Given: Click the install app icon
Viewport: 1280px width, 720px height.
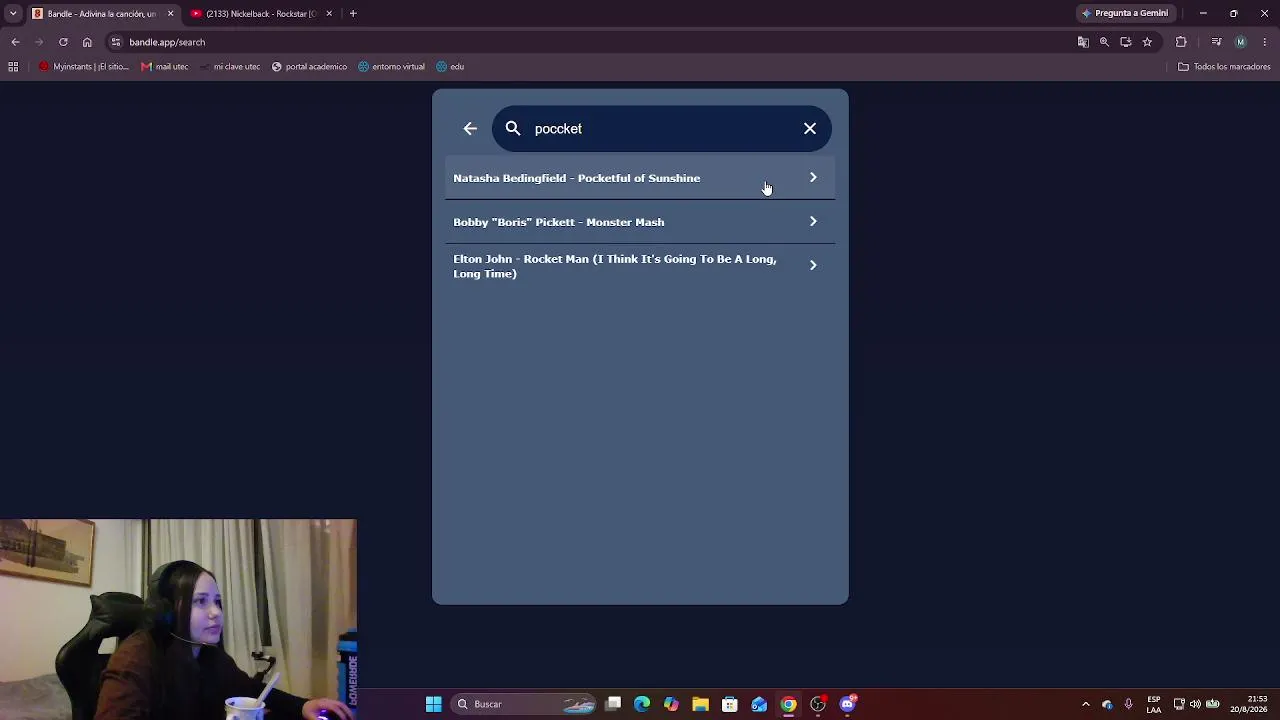Looking at the screenshot, I should [x=1126, y=42].
